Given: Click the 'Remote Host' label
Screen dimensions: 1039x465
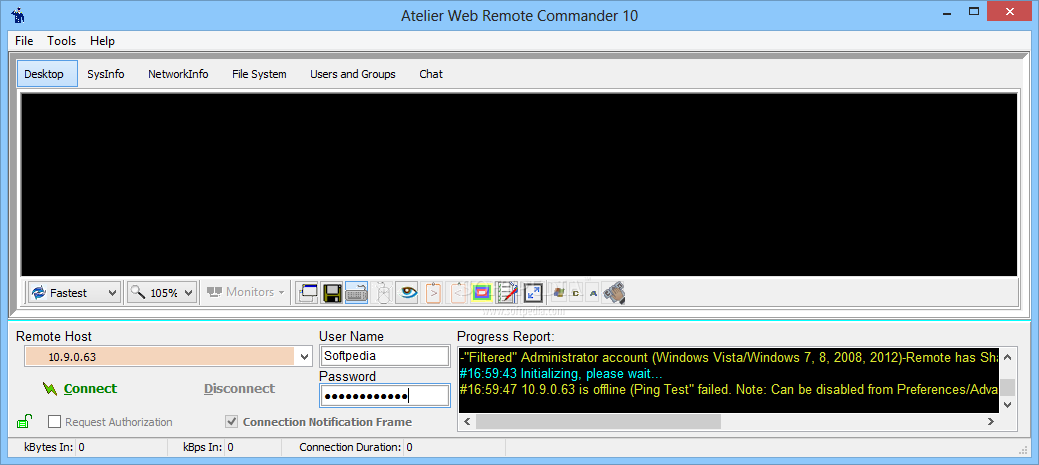Looking at the screenshot, I should point(54,336).
